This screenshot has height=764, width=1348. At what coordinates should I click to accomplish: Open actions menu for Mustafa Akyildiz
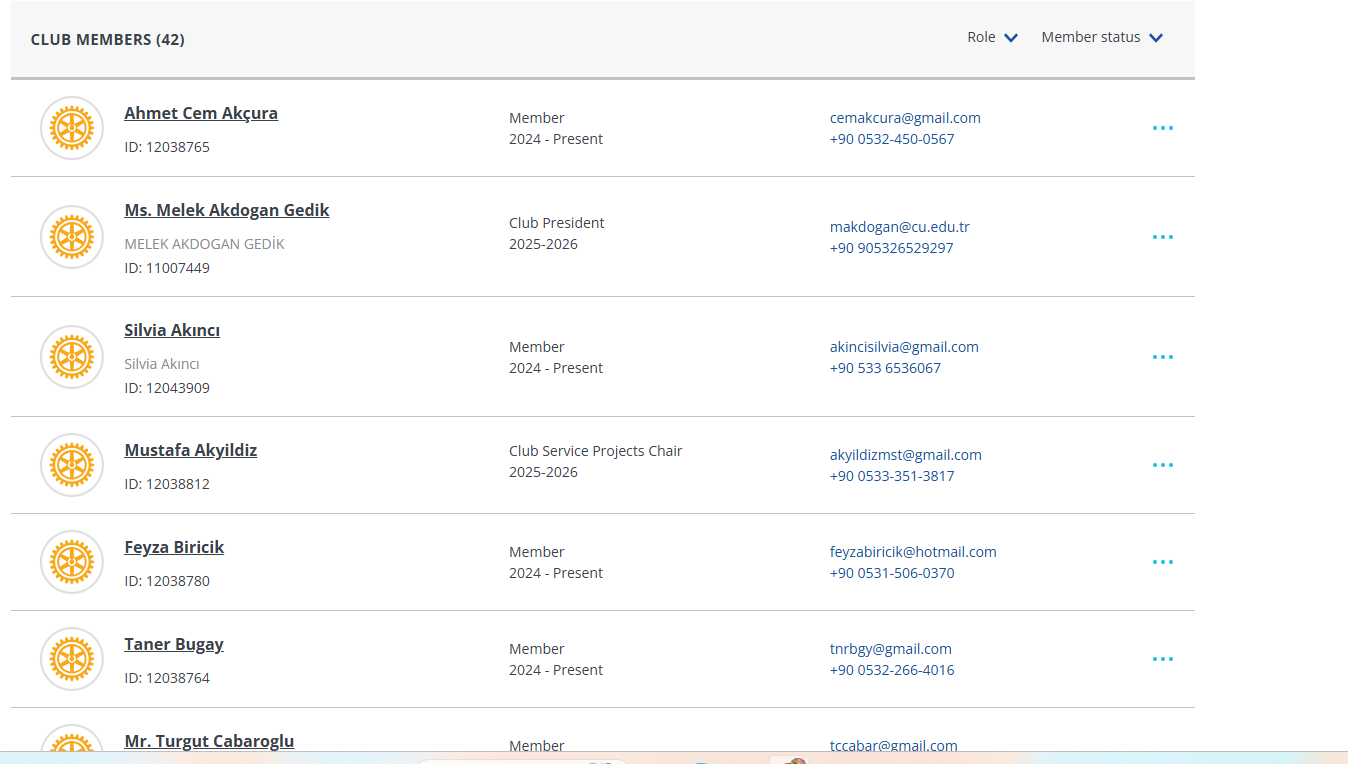click(x=1162, y=465)
